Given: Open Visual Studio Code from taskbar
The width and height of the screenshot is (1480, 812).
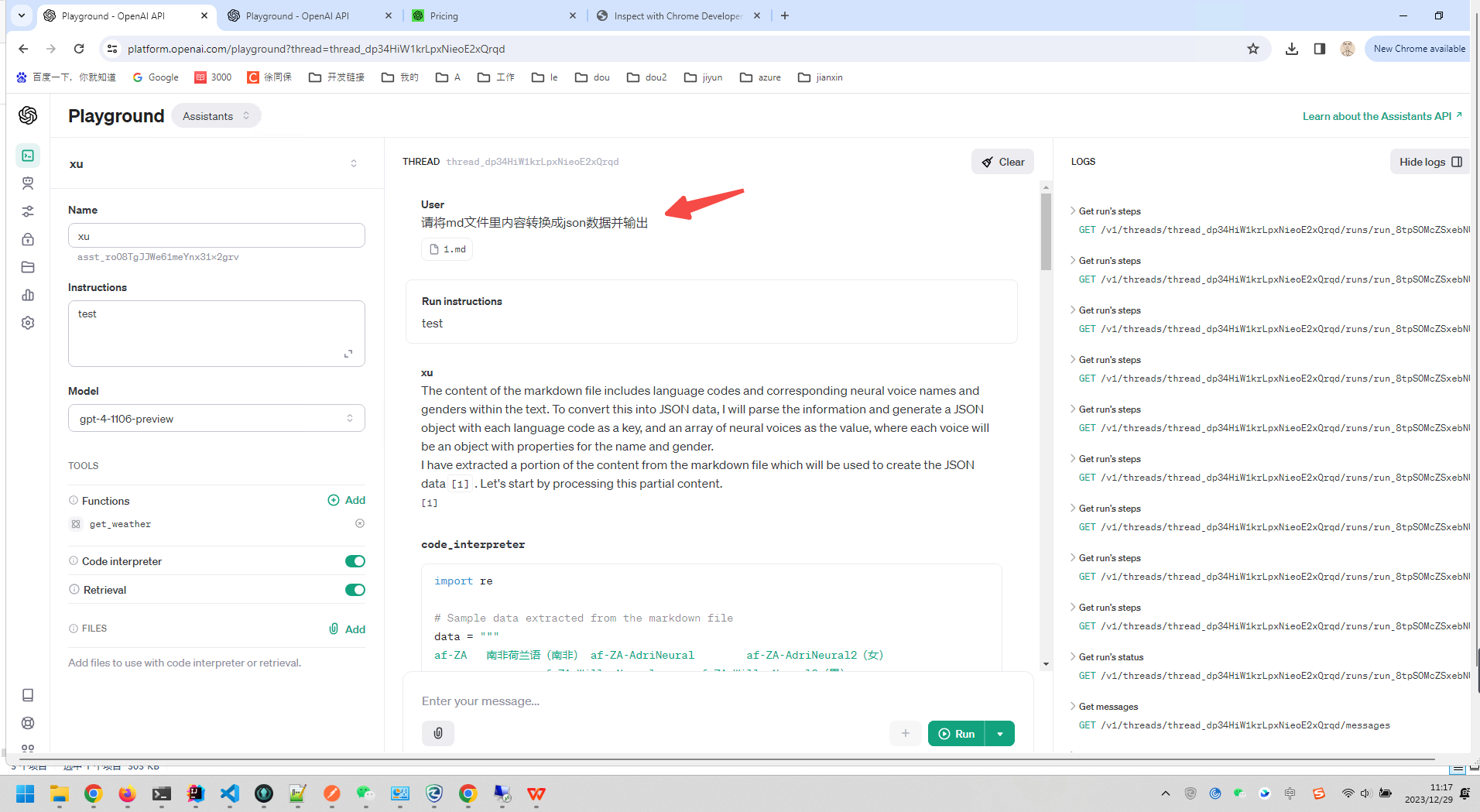Looking at the screenshot, I should pos(230,794).
